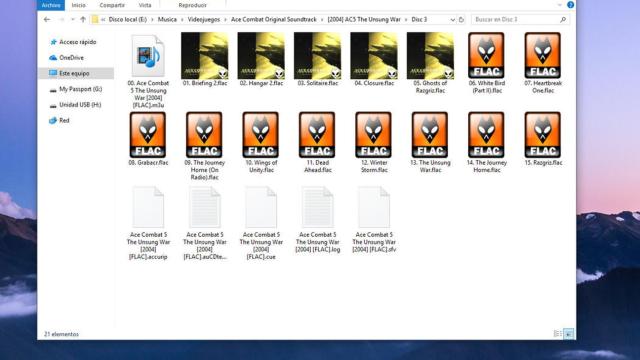Select the [FLAC].log file icon
Screen dimensions: 640x360
click(318, 207)
